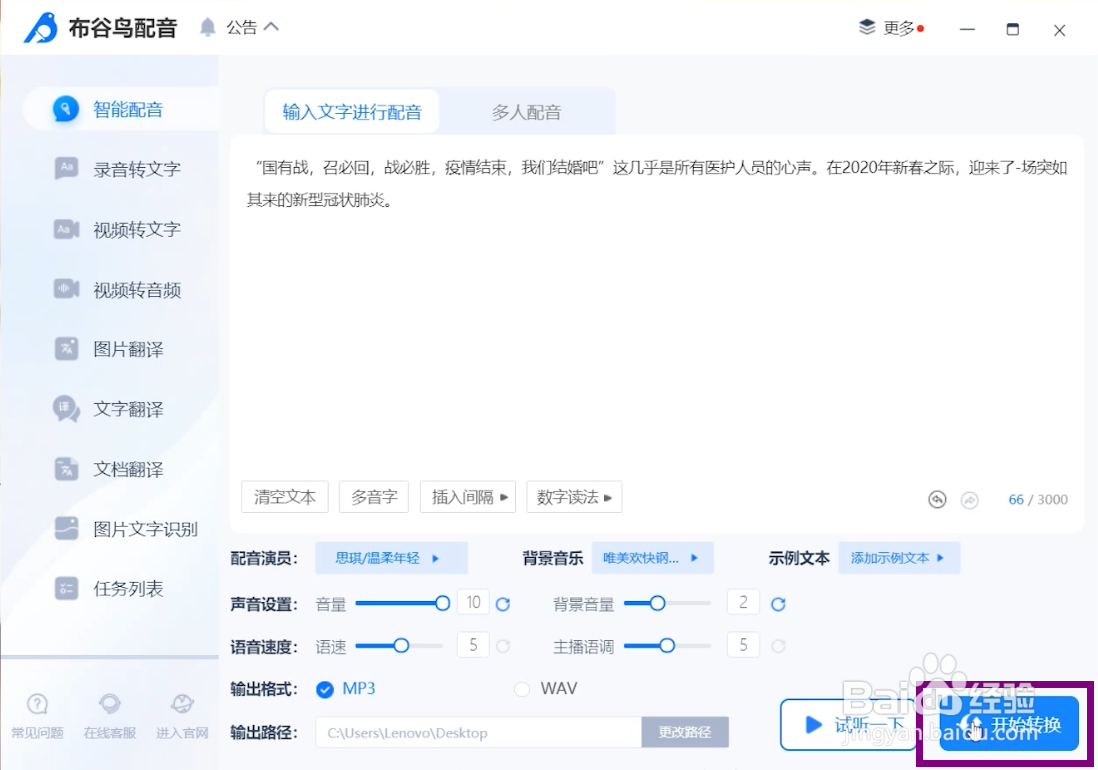
Task: Open 图片翻译 in the sidebar
Action: point(128,349)
